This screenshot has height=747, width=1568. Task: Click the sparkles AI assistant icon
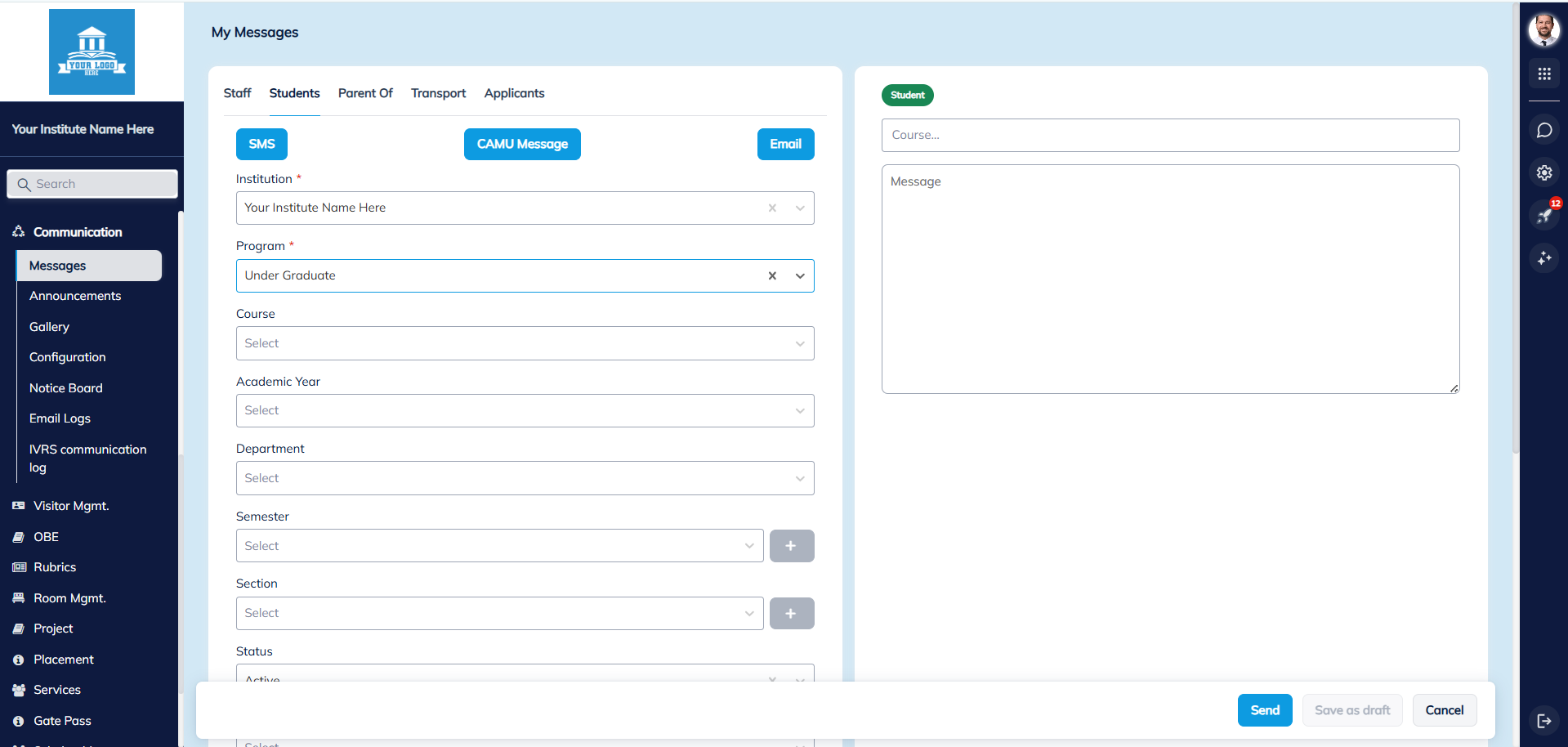(1543, 258)
